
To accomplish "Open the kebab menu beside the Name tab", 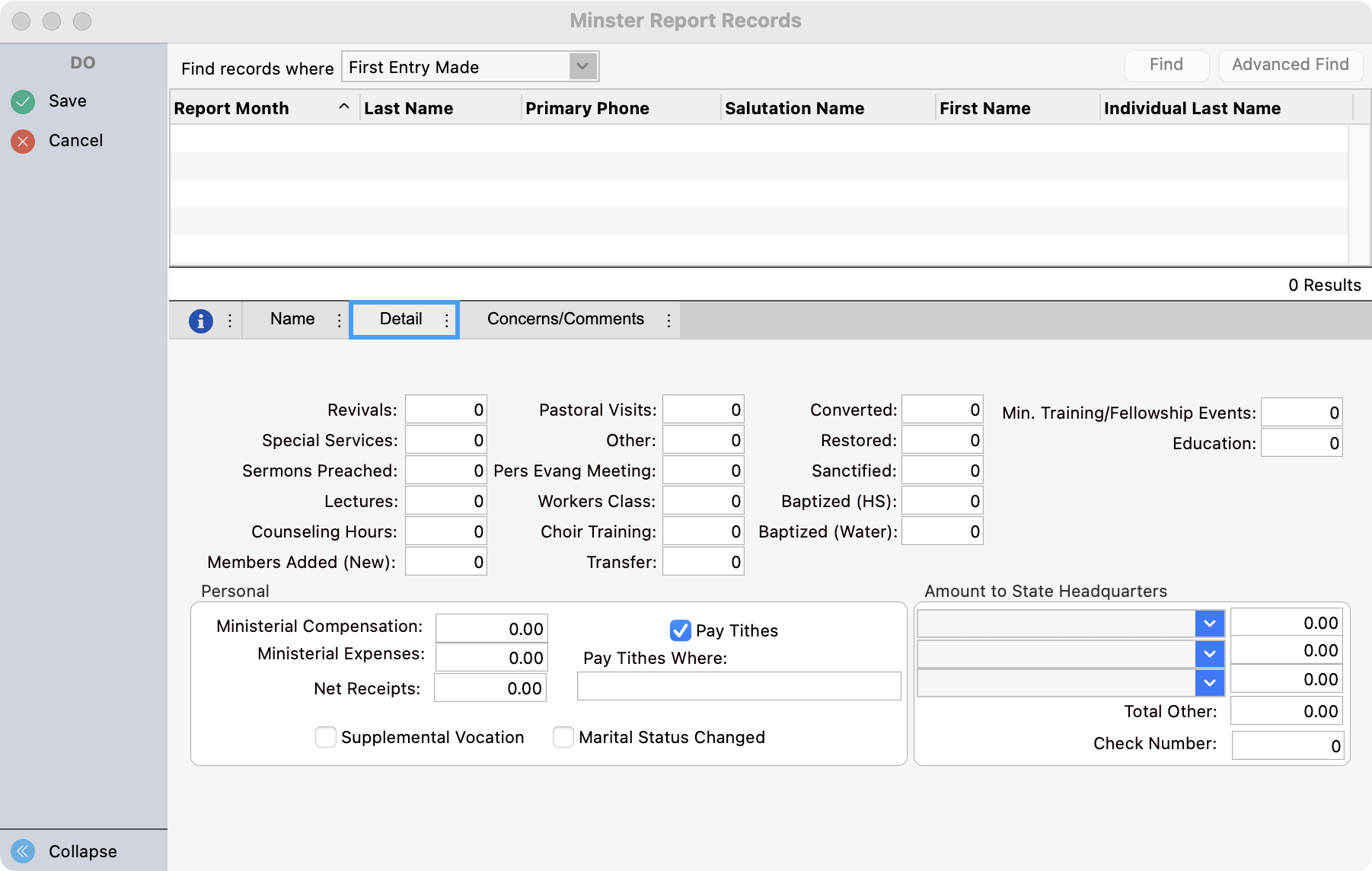I will [339, 321].
